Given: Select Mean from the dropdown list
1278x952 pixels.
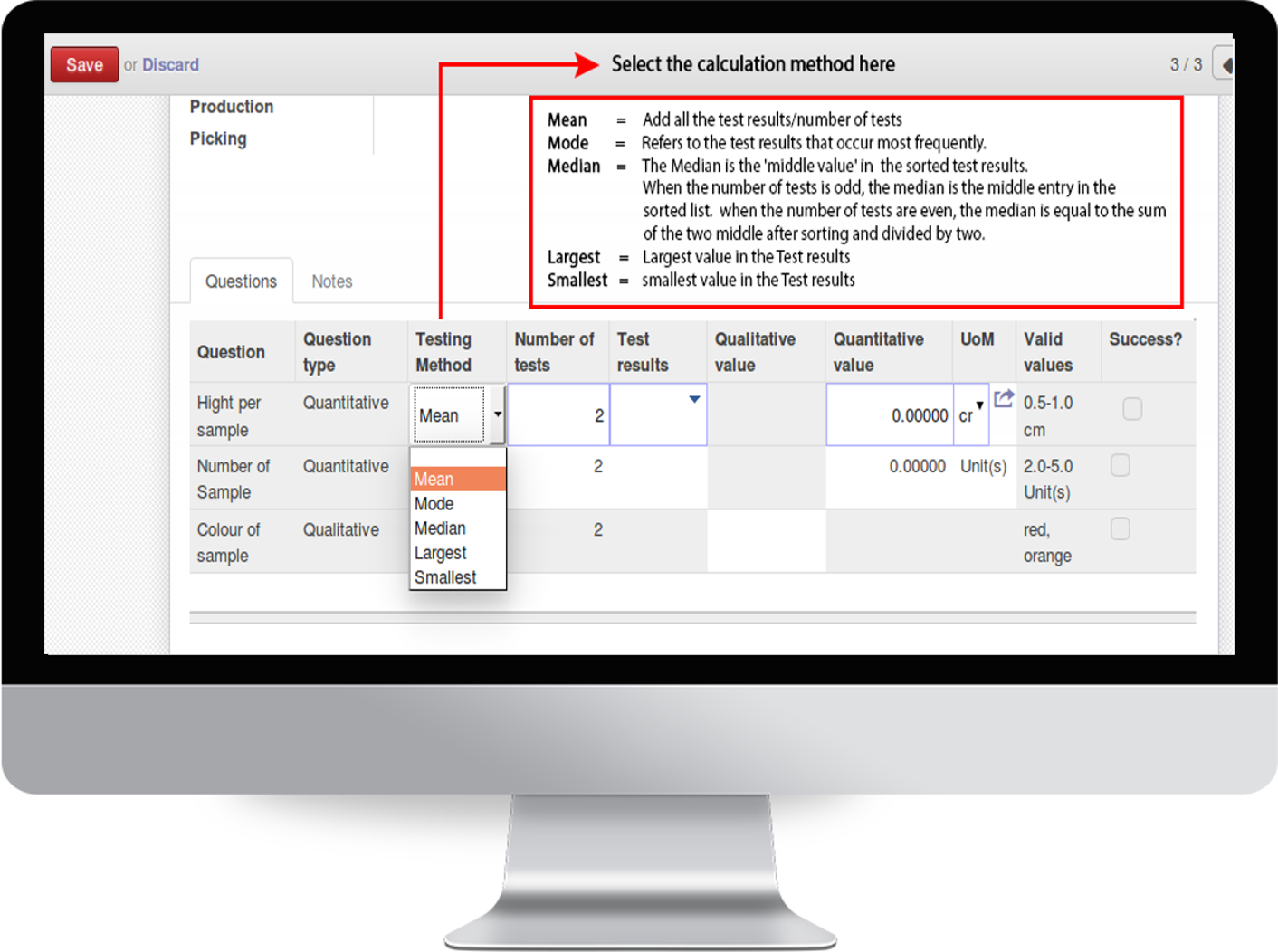Looking at the screenshot, I should pos(458,479).
